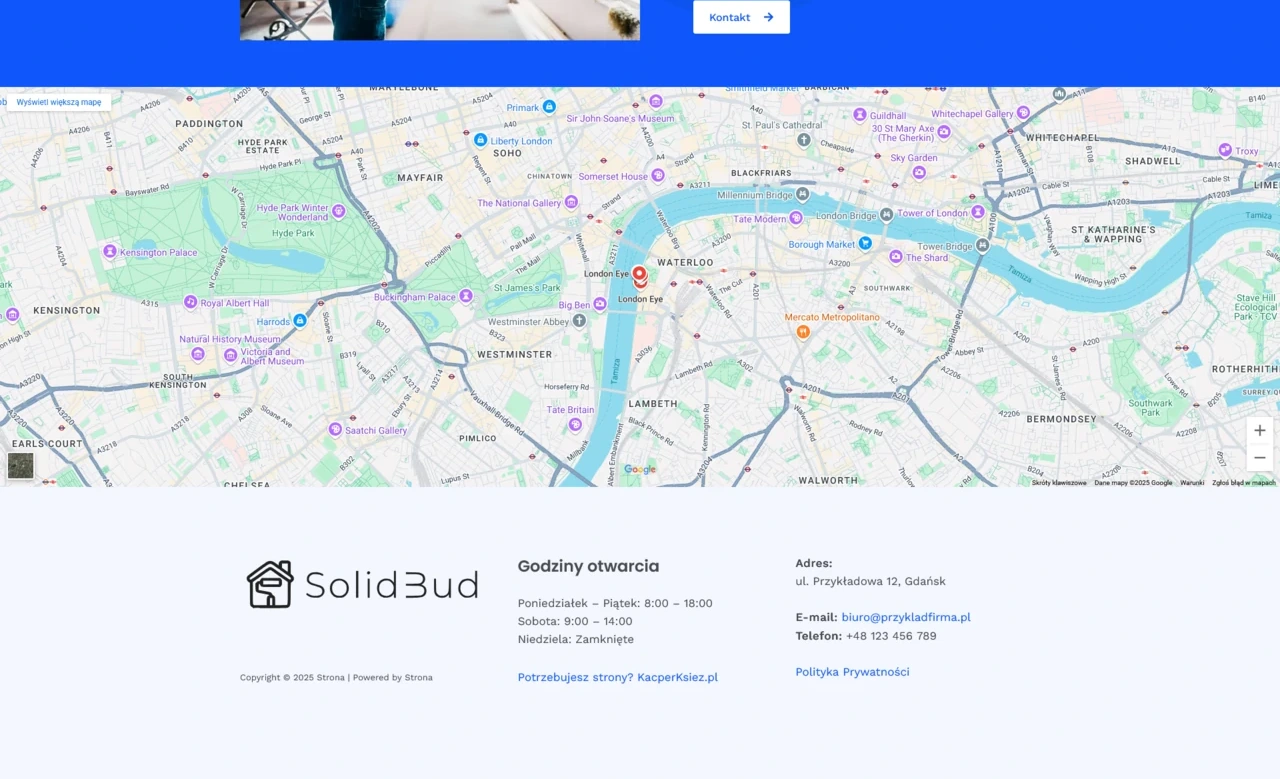Click the Big Ben marker icon
Viewport: 1280px width, 779px height.
pyautogui.click(x=600, y=304)
